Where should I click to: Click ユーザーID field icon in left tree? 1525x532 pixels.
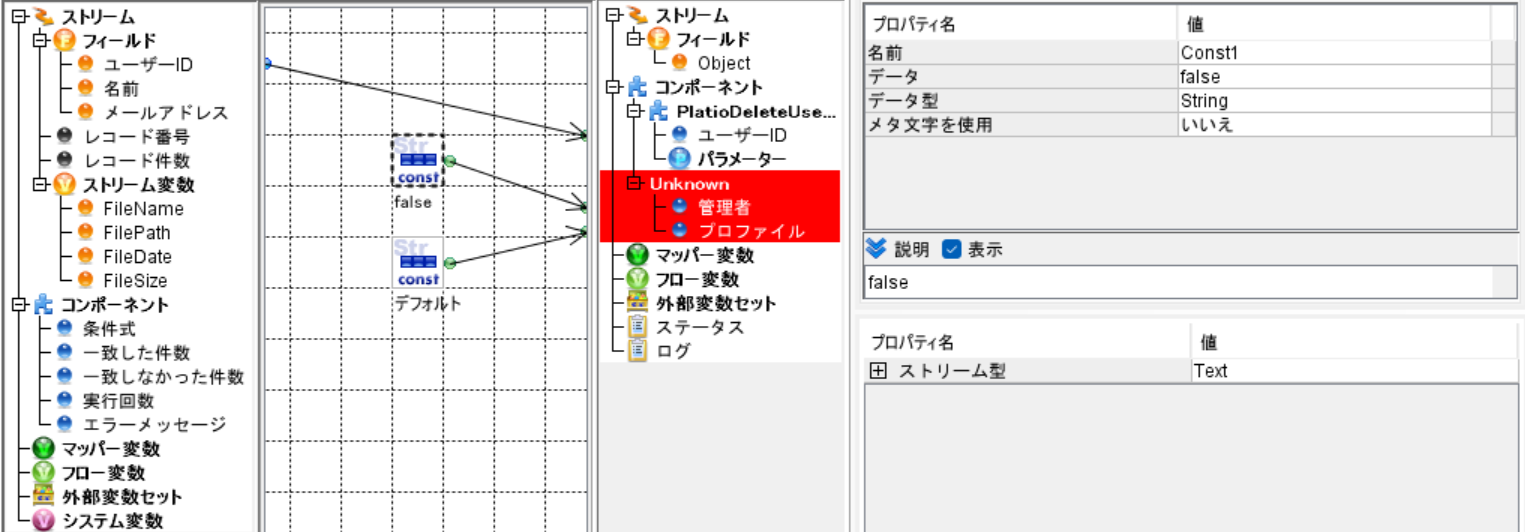[x=85, y=65]
